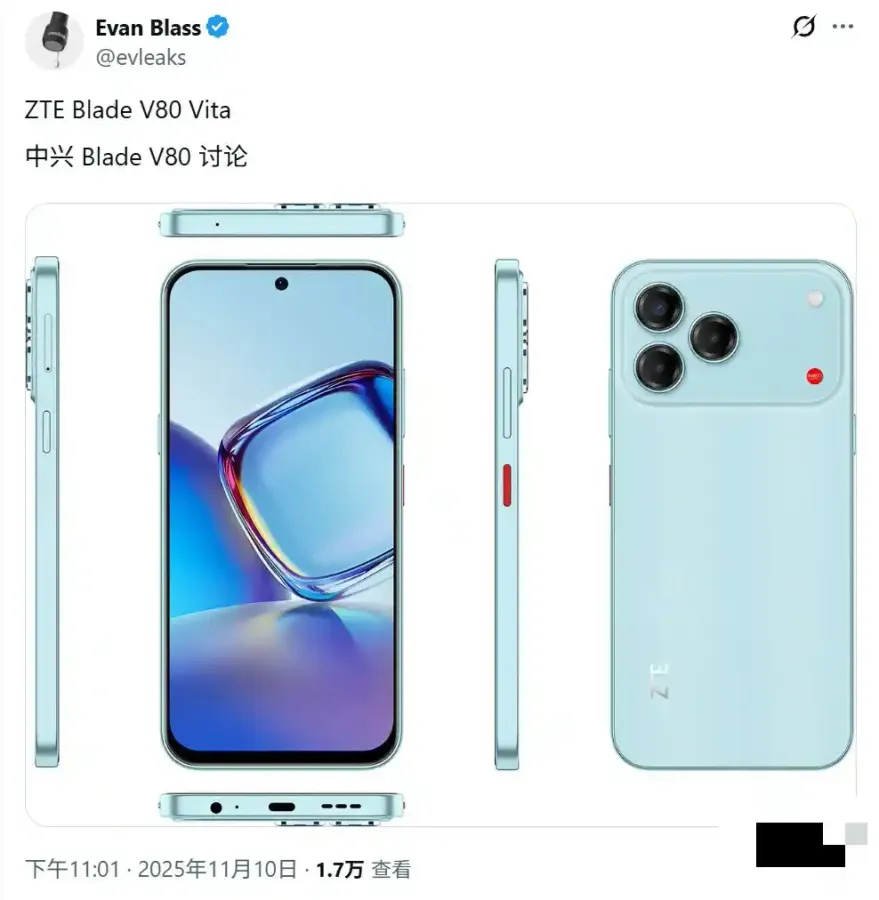Open the left side profile view
879x900 pixels.
pyautogui.click(x=44, y=512)
